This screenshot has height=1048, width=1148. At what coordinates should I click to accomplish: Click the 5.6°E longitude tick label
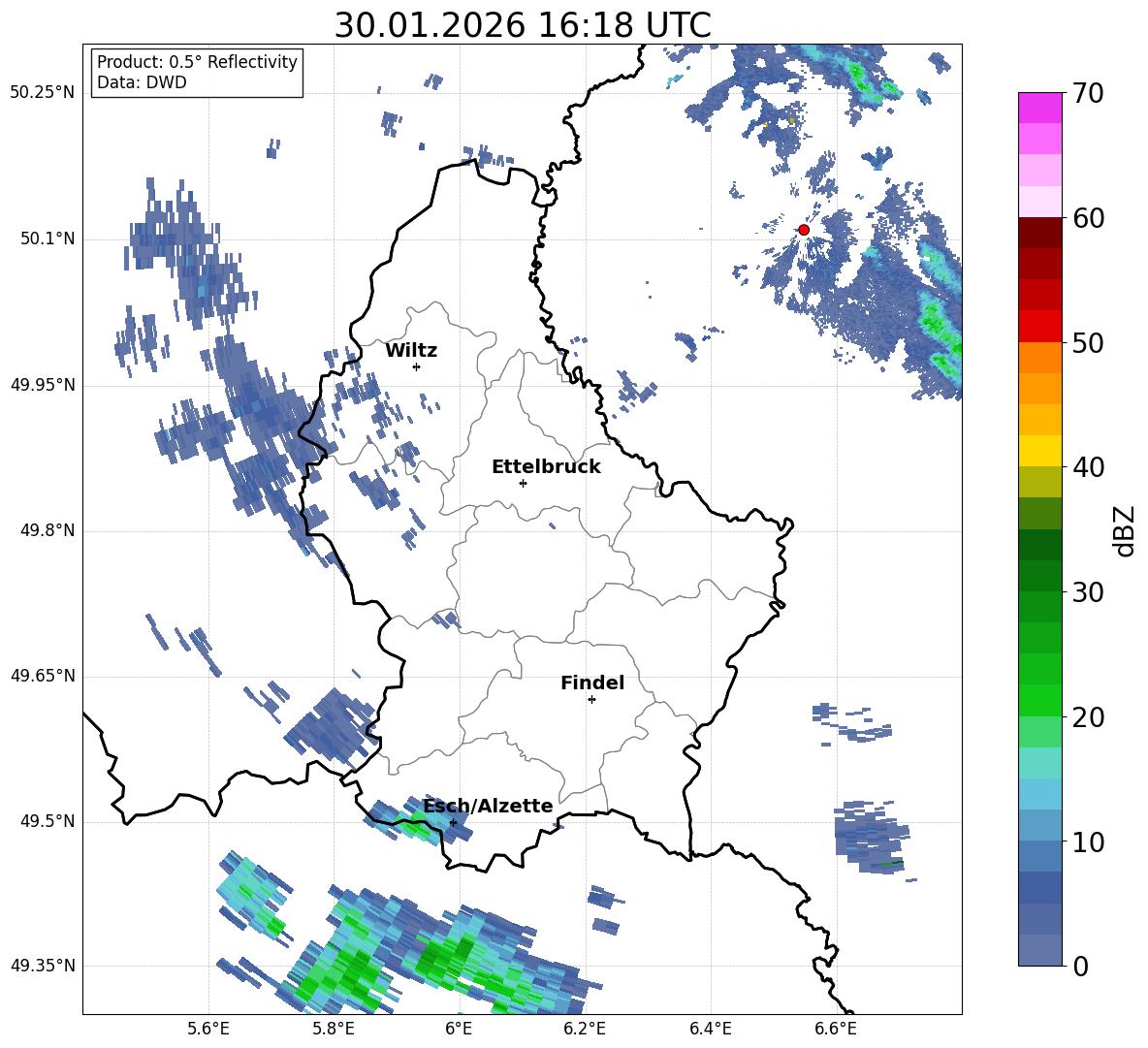(208, 1029)
